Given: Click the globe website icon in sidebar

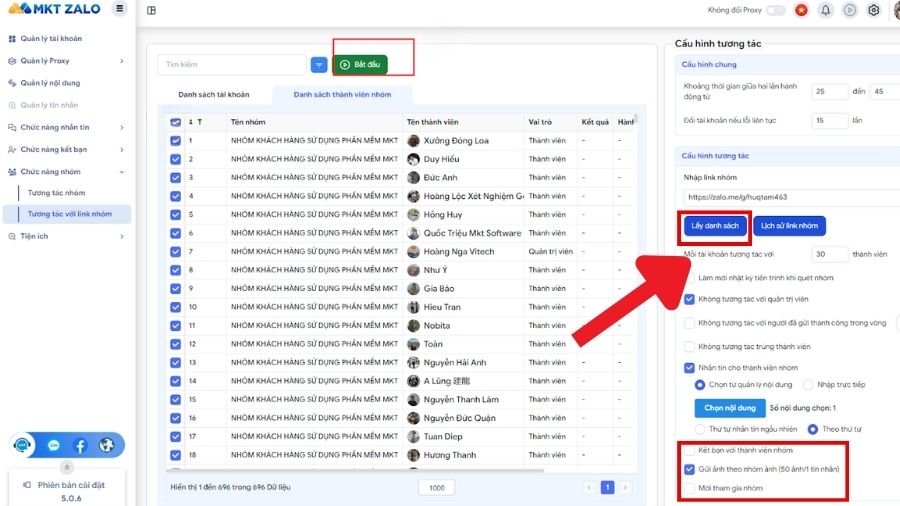Looking at the screenshot, I should coord(106,445).
